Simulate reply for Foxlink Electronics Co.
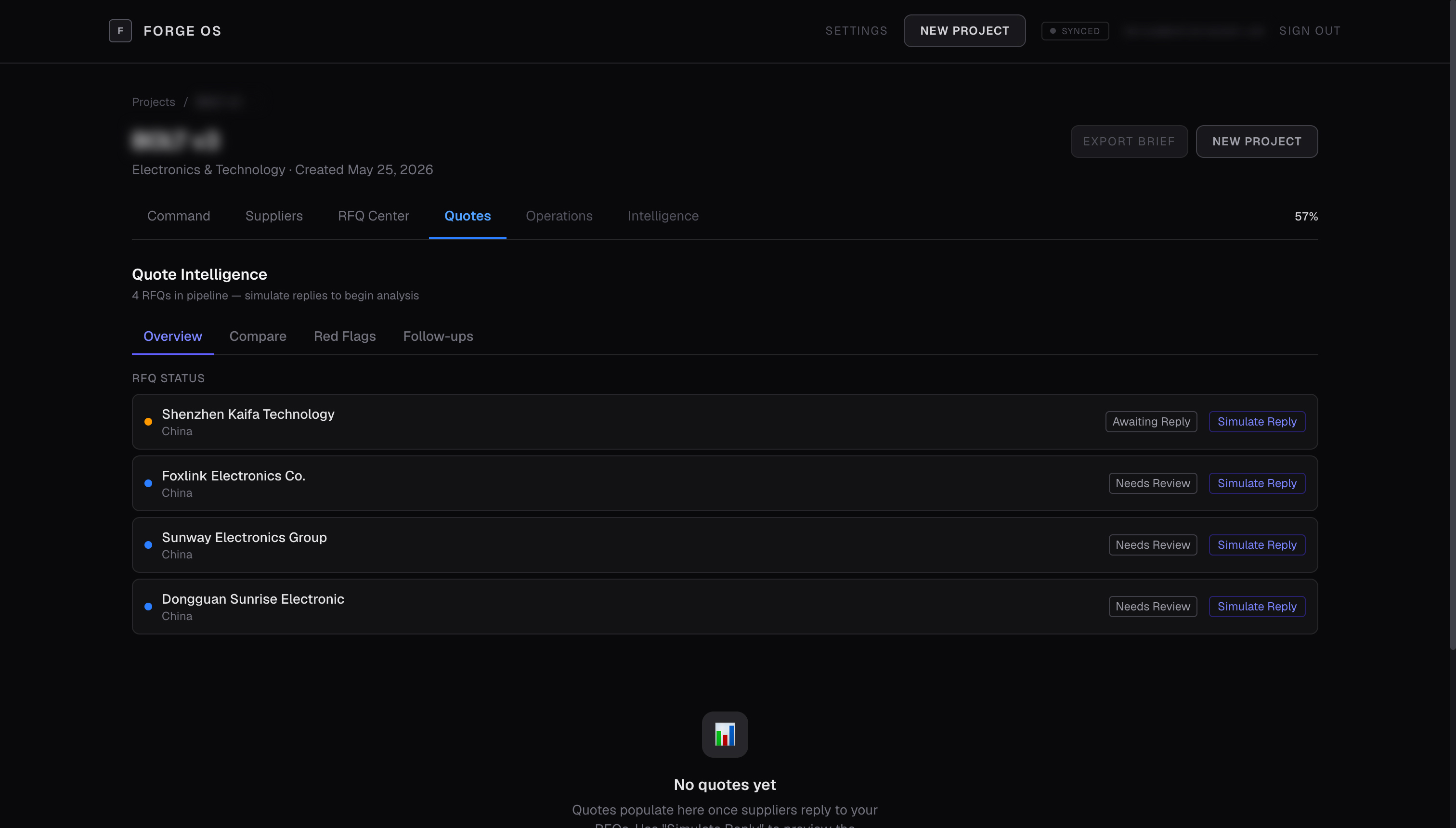The image size is (1456, 828). [1257, 483]
